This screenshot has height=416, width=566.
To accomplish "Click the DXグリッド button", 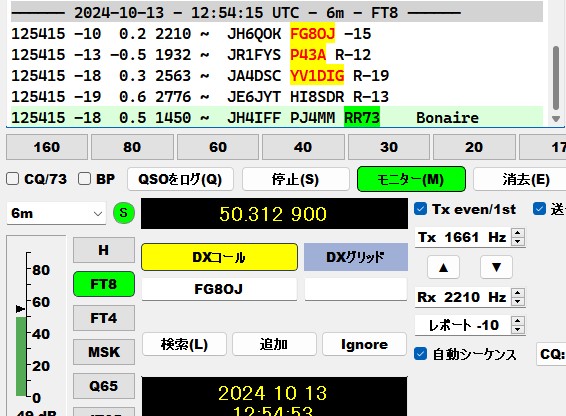I will 356,257.
